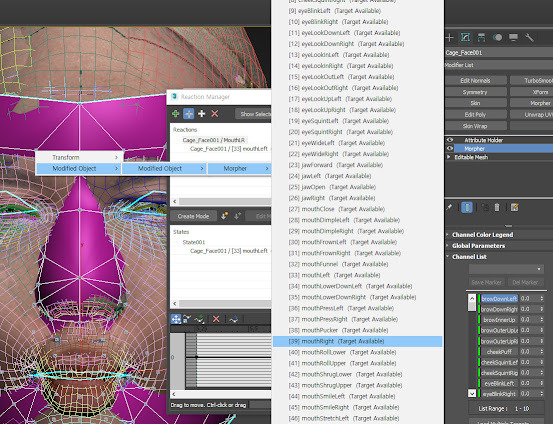Screen dimensions: 553x424
Task: Click Append Selected state icon
Action: [237, 216]
